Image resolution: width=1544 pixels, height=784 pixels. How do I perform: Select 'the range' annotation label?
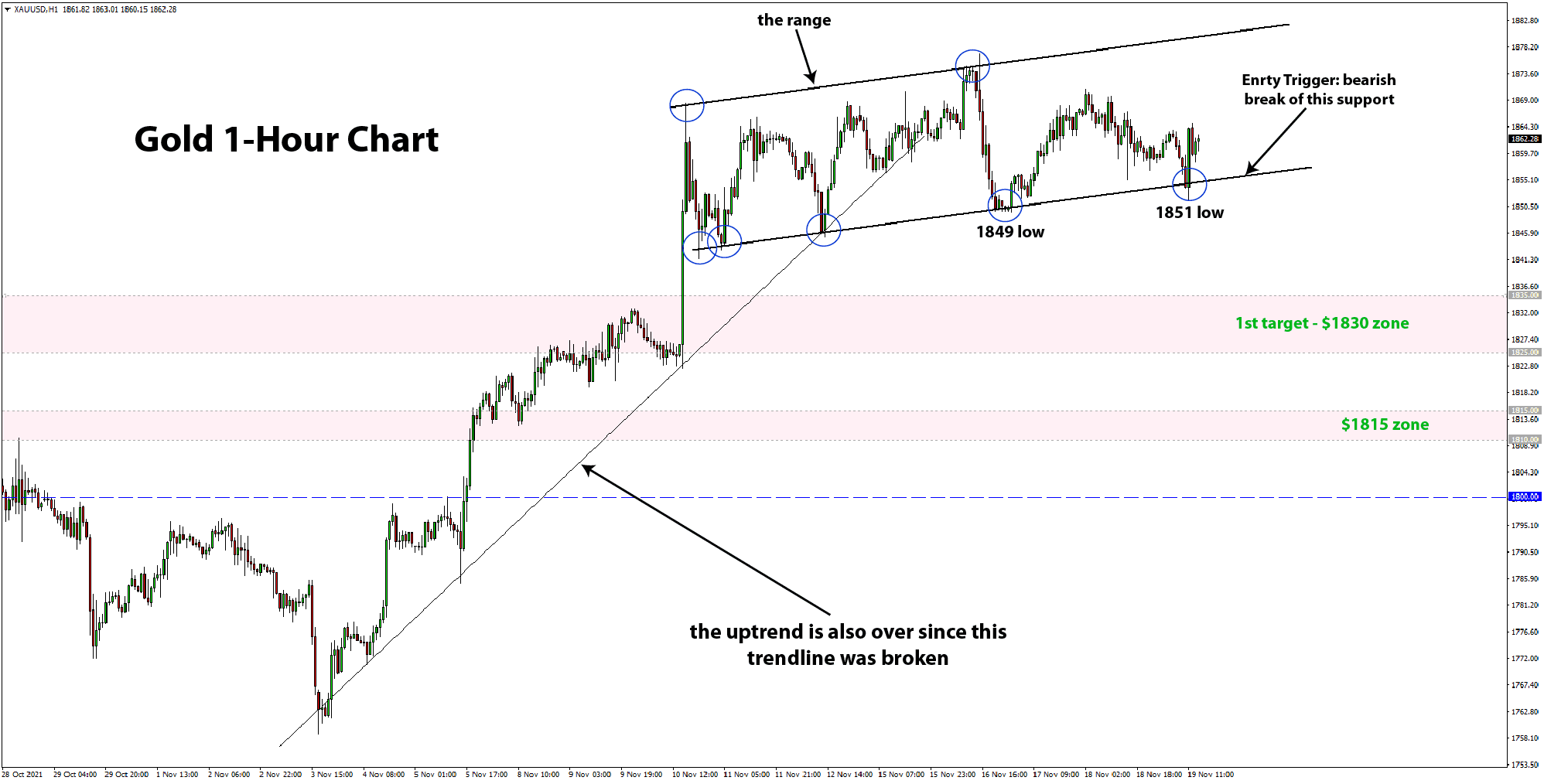[794, 20]
